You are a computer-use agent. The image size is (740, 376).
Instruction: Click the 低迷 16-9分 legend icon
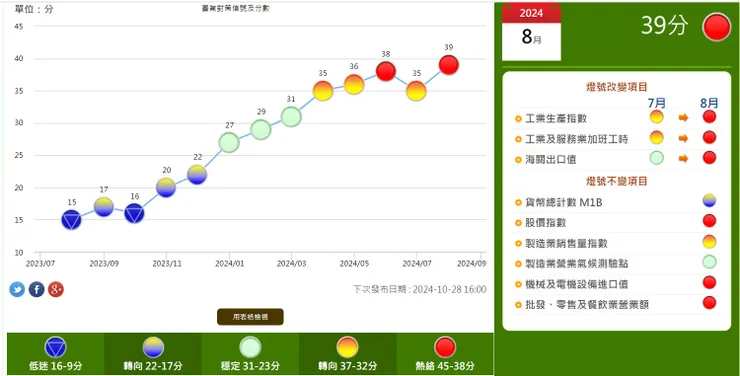[55, 347]
